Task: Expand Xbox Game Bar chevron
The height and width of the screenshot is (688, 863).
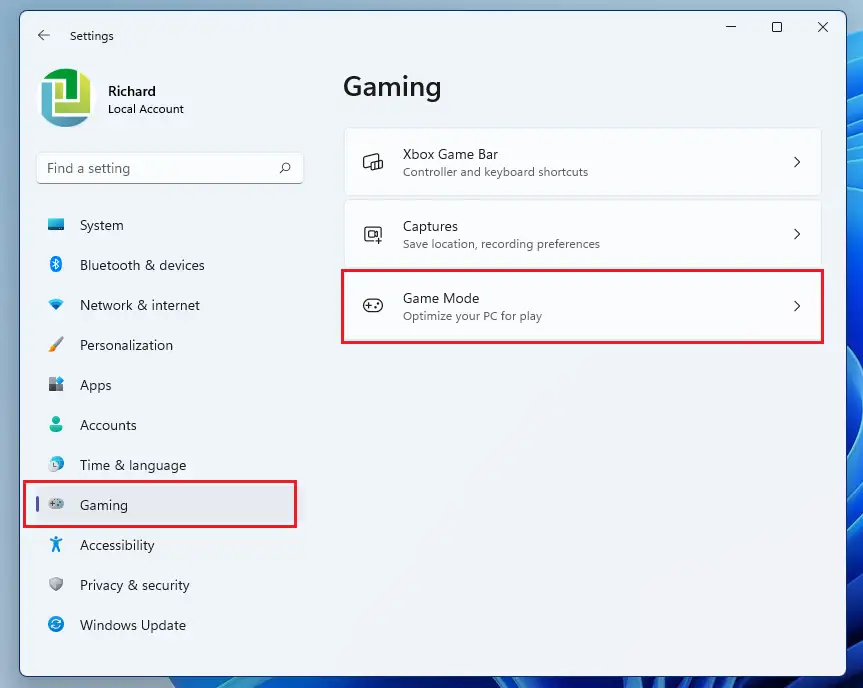Action: (796, 162)
